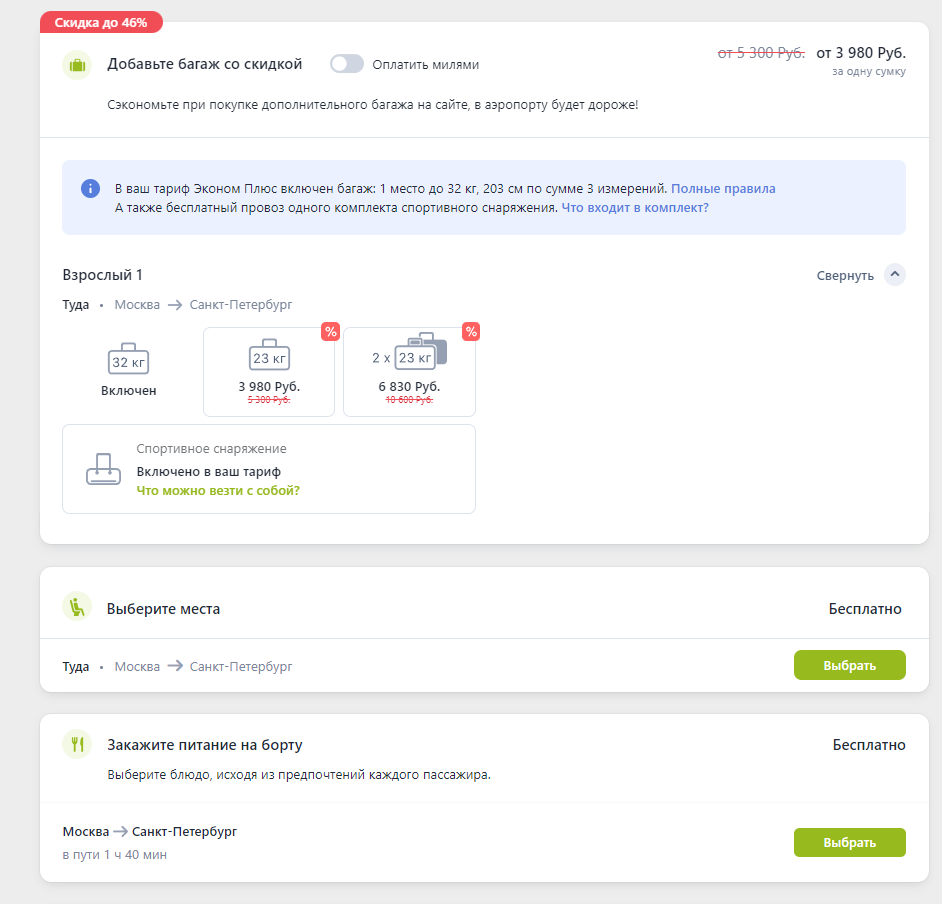Screen dimensions: 942x904
Task: Click the 32 kg included baggage icon
Action: tap(128, 360)
